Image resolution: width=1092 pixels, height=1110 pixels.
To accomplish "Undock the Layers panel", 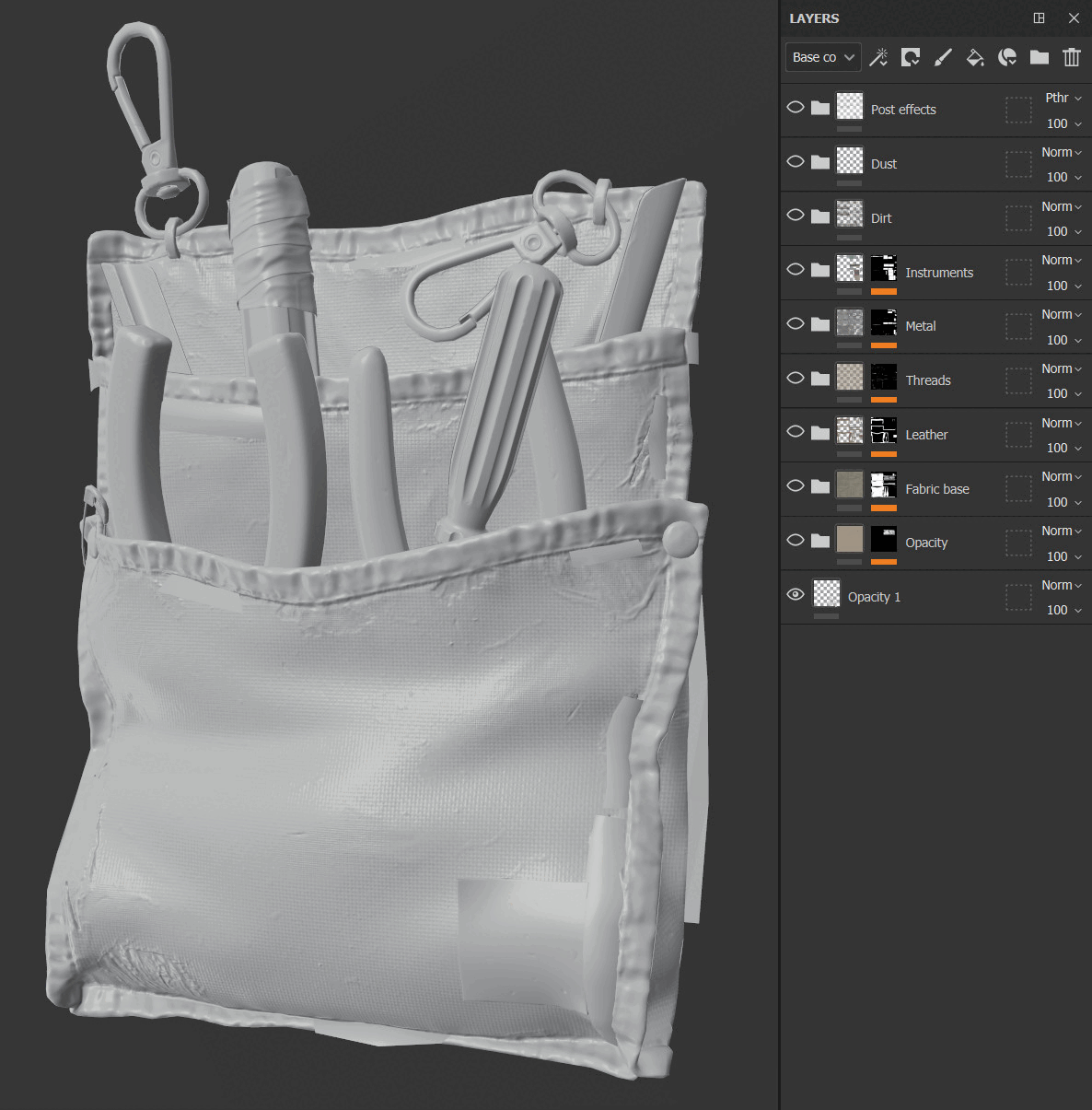I will click(1040, 18).
